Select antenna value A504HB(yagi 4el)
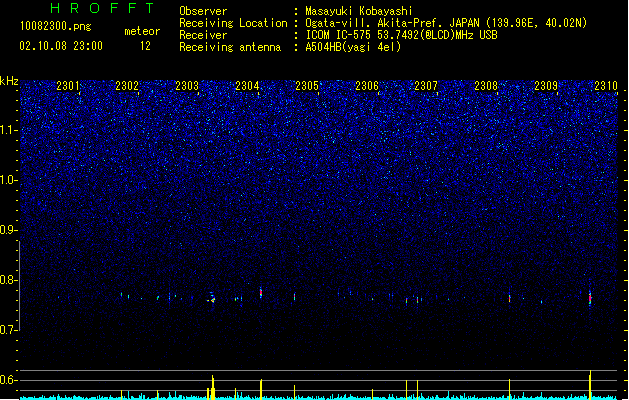The width and height of the screenshot is (629, 400). click(353, 47)
